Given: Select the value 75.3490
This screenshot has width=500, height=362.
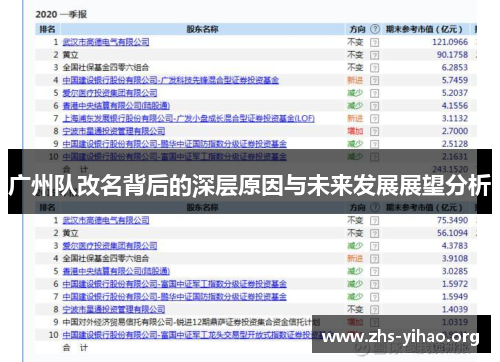Looking at the screenshot, I should pyautogui.click(x=452, y=220).
